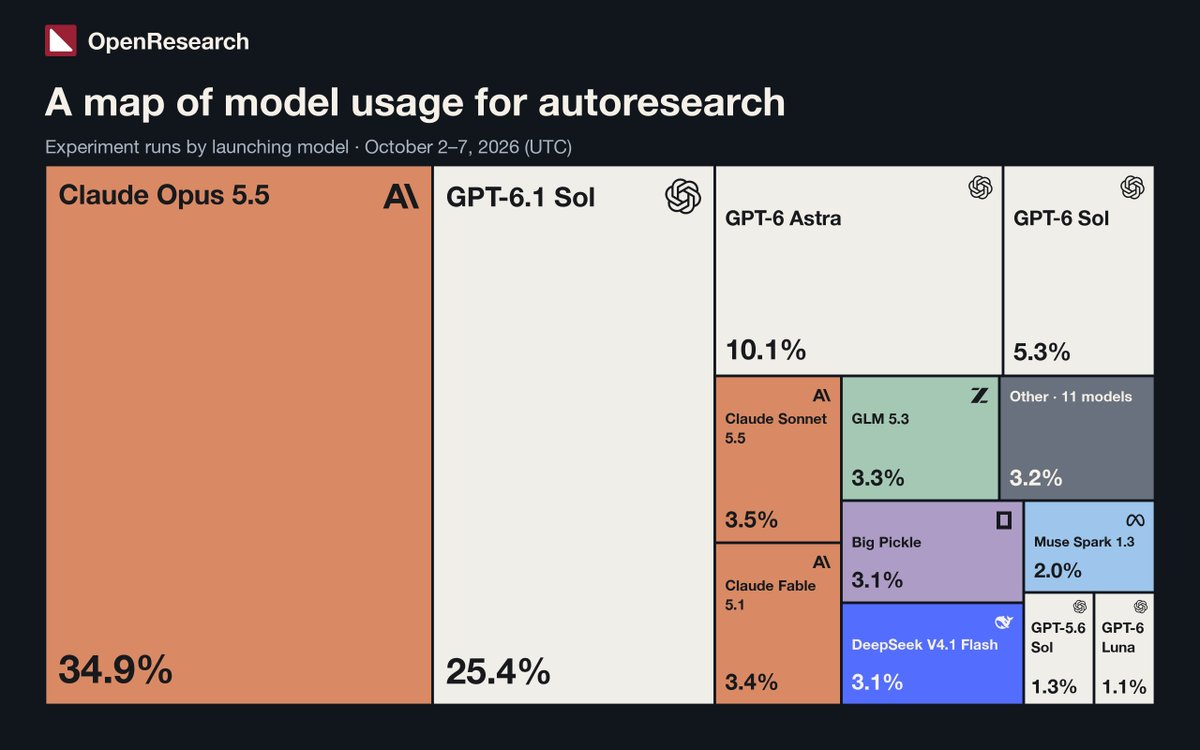Click the 3.1% value under Big Pickle

point(877,579)
